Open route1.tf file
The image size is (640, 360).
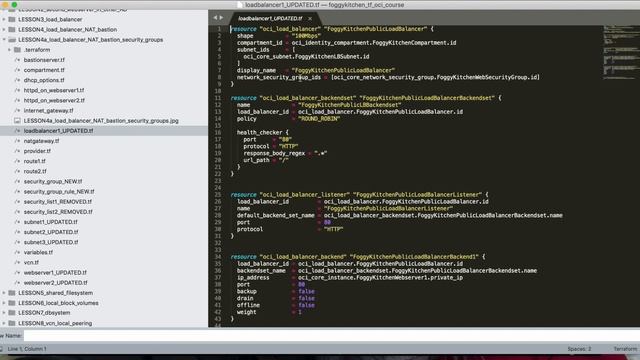pos(35,161)
